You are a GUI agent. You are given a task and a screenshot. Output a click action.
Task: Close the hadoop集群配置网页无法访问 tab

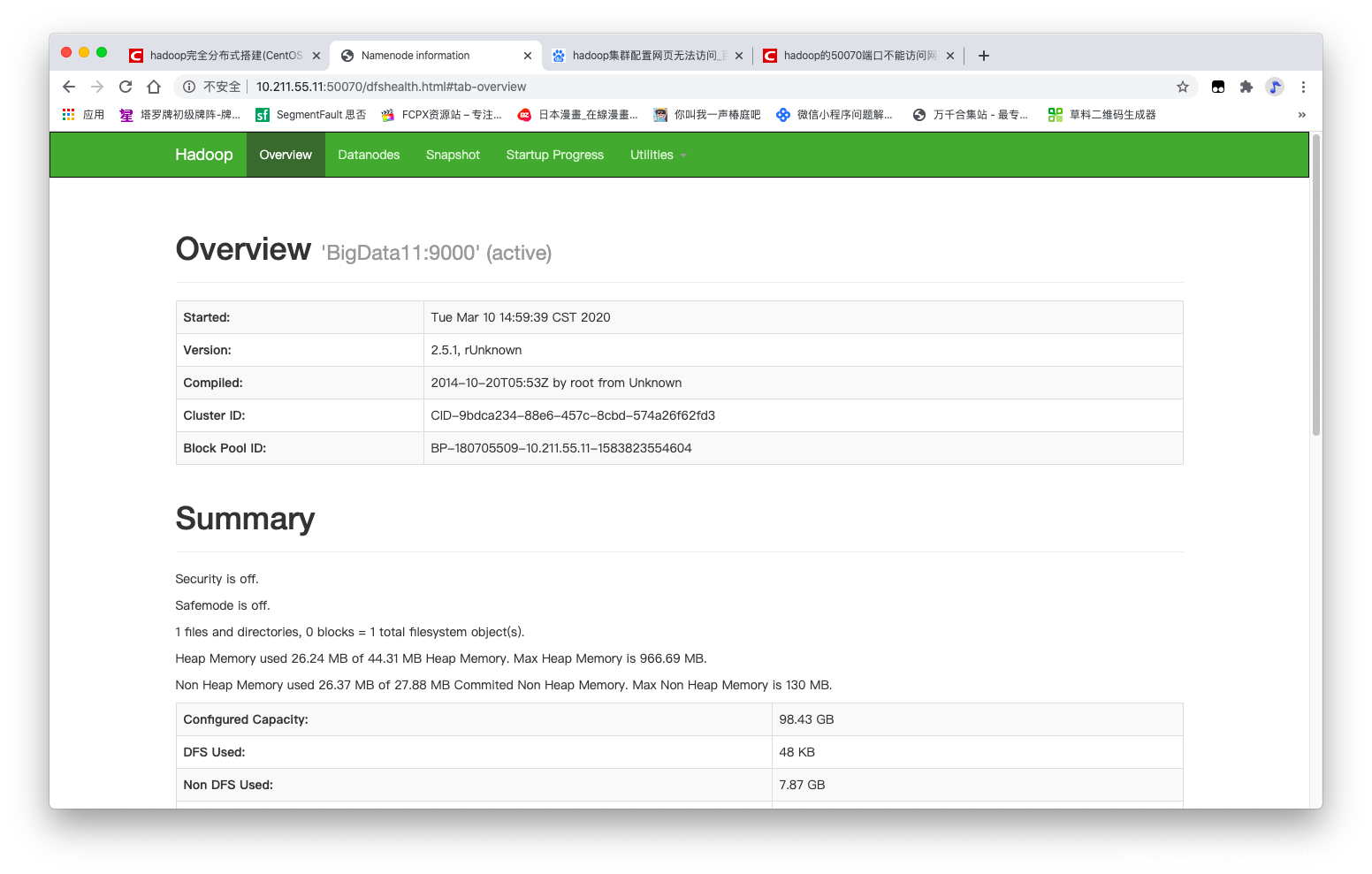[739, 56]
